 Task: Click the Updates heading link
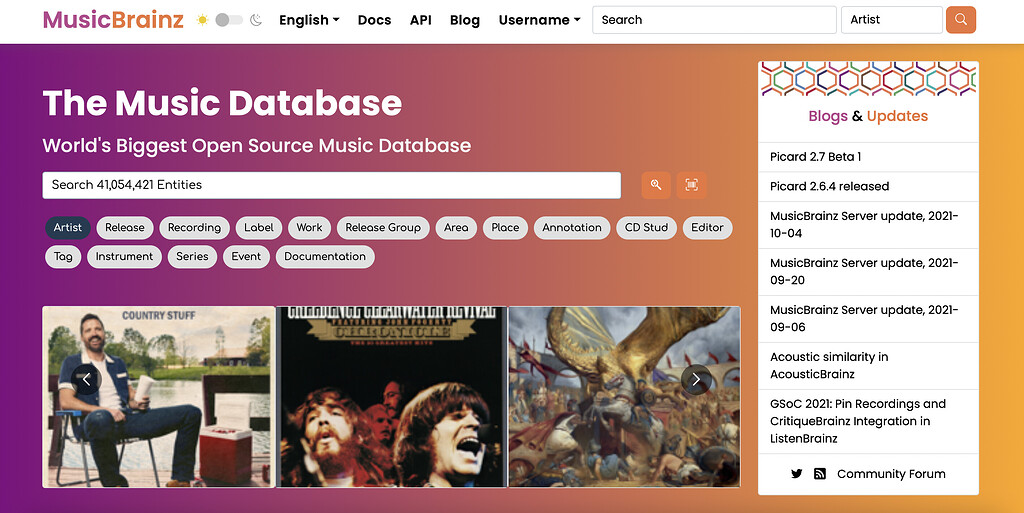897,116
